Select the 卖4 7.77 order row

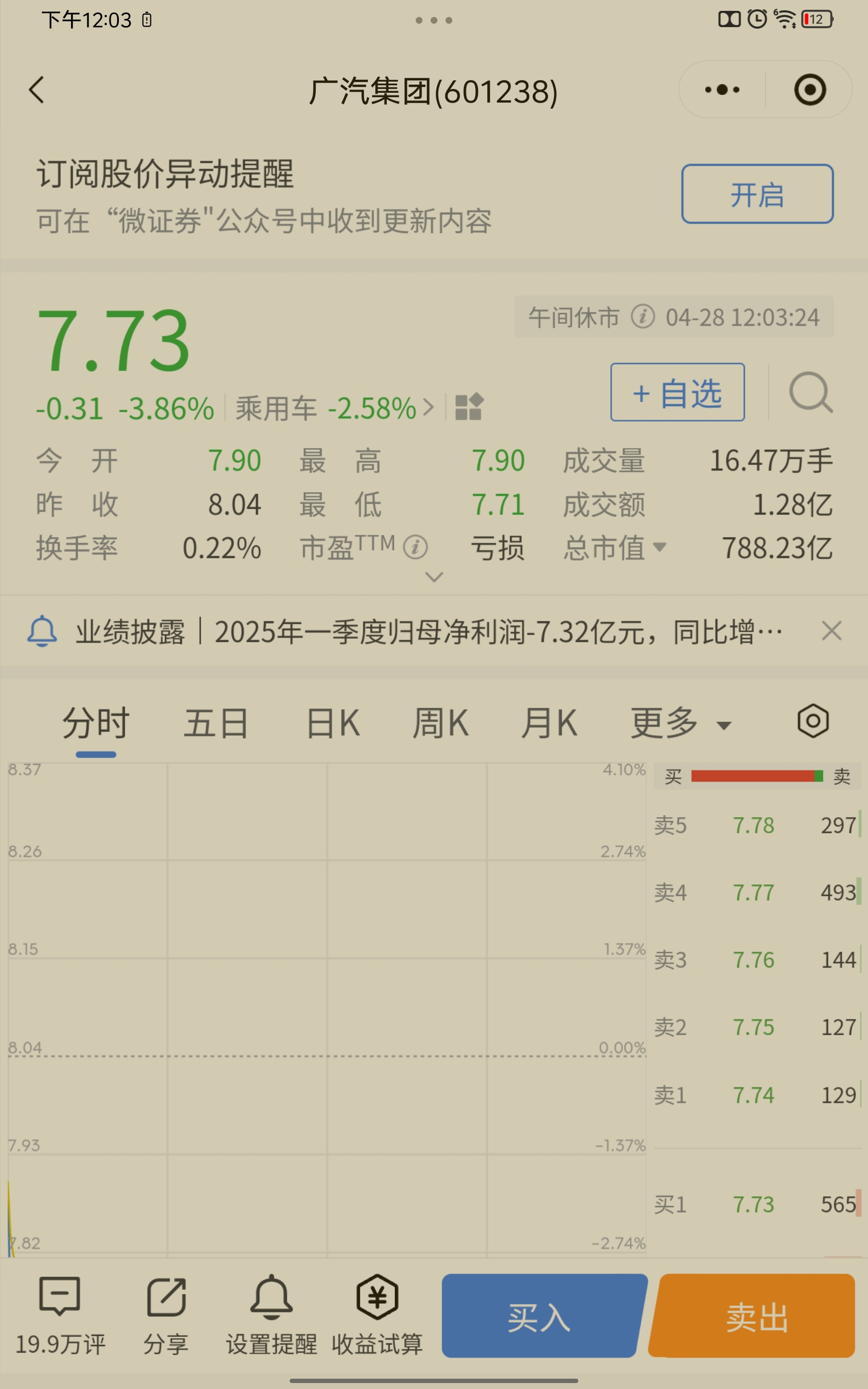(x=757, y=893)
